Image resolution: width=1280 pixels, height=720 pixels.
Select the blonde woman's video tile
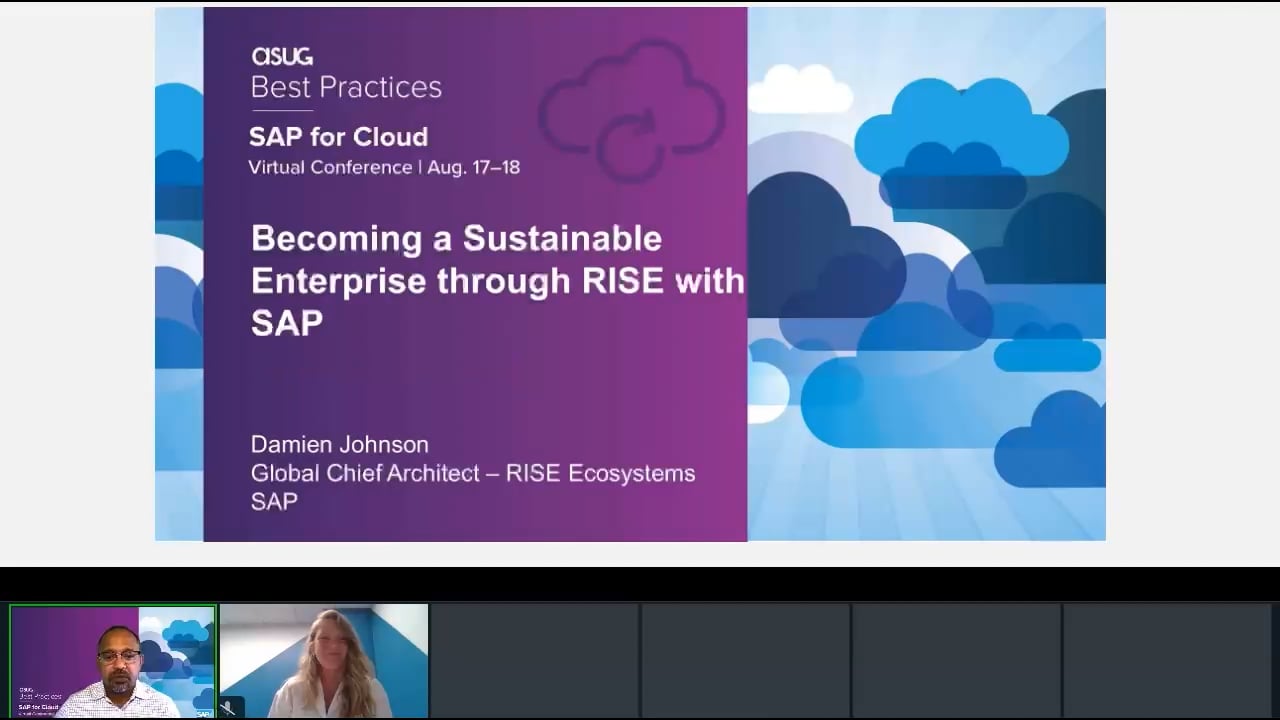(x=324, y=661)
